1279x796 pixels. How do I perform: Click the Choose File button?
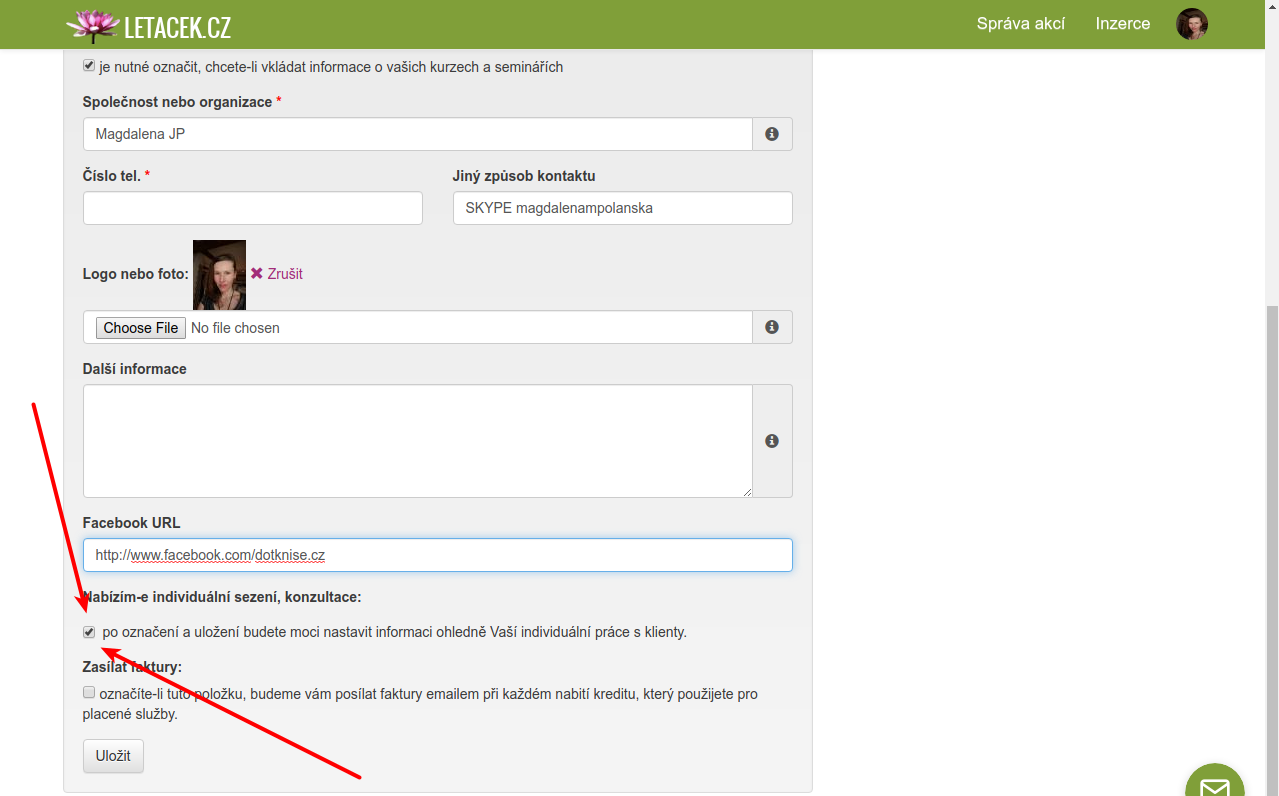coord(141,328)
